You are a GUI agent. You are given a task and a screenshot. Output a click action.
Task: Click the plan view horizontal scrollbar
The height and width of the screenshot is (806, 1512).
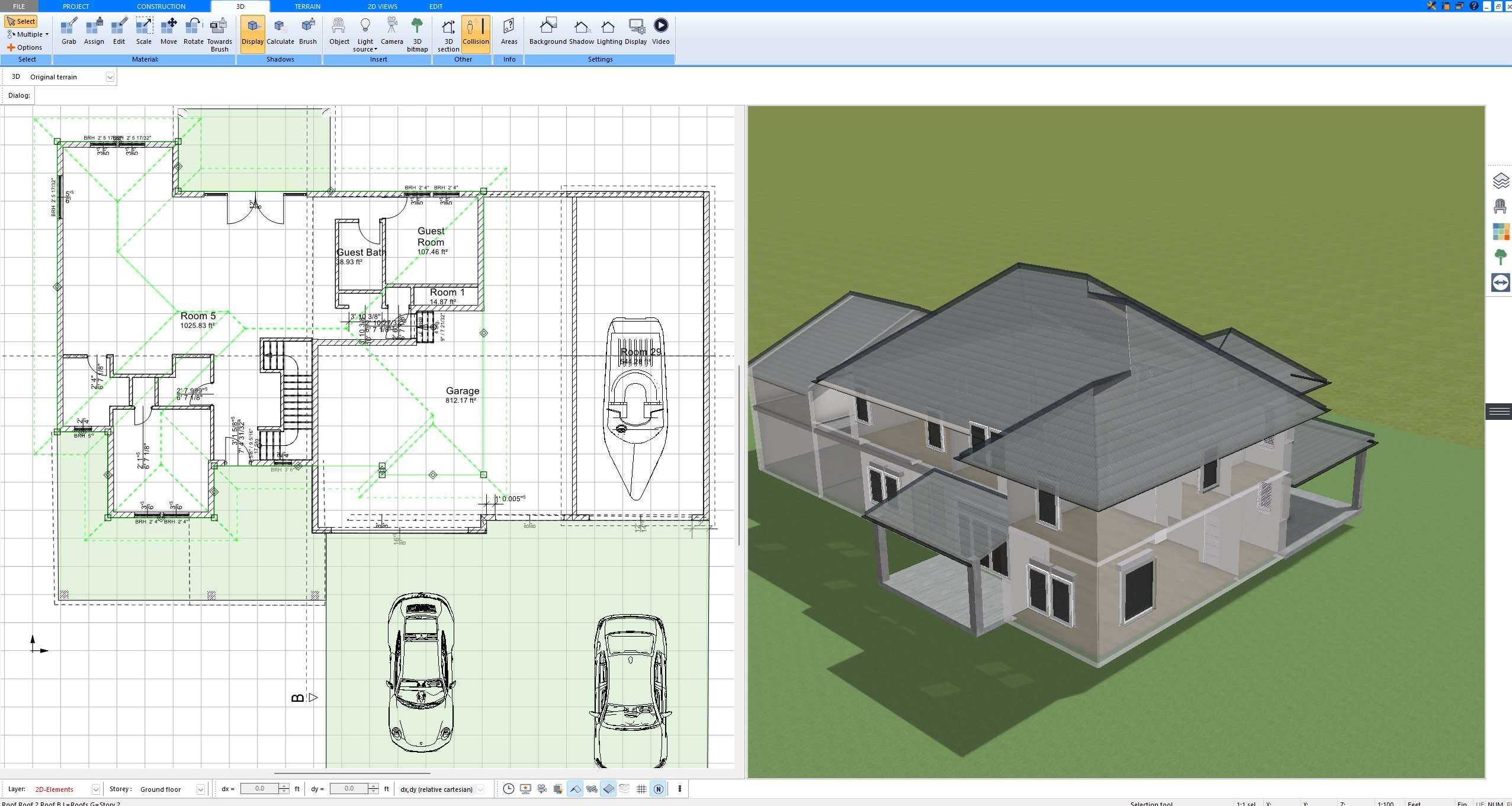point(352,773)
